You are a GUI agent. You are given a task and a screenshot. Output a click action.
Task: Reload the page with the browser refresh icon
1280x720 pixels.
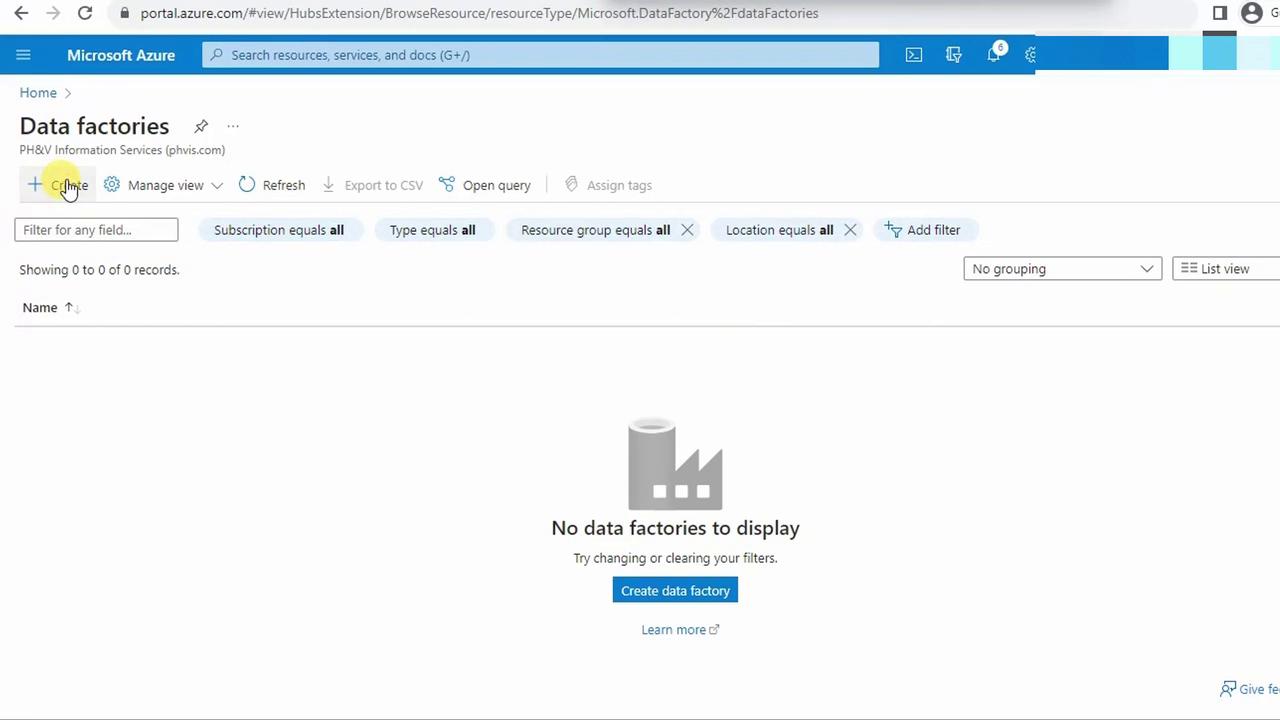click(x=85, y=13)
